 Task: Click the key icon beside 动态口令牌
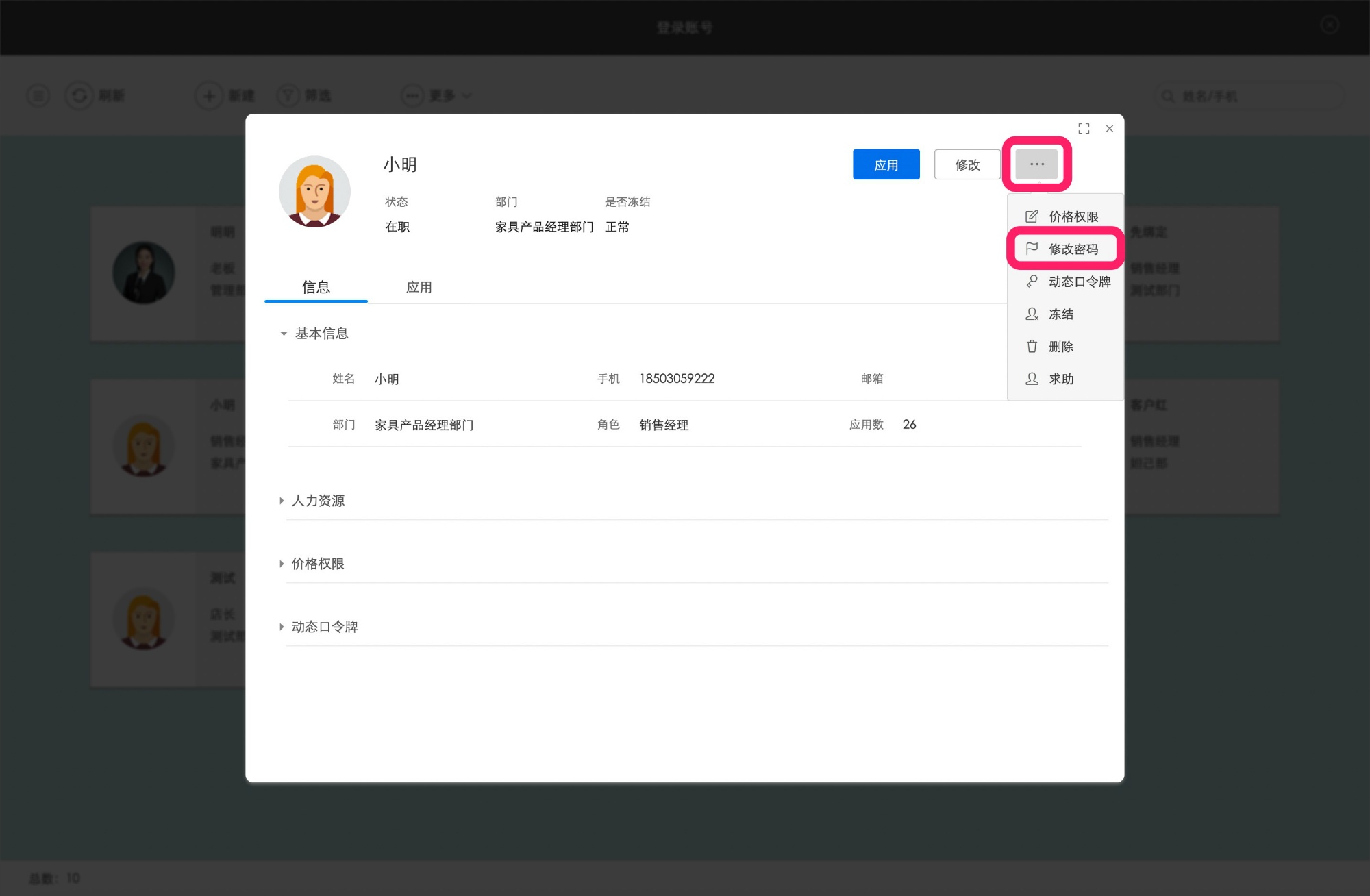(1032, 282)
